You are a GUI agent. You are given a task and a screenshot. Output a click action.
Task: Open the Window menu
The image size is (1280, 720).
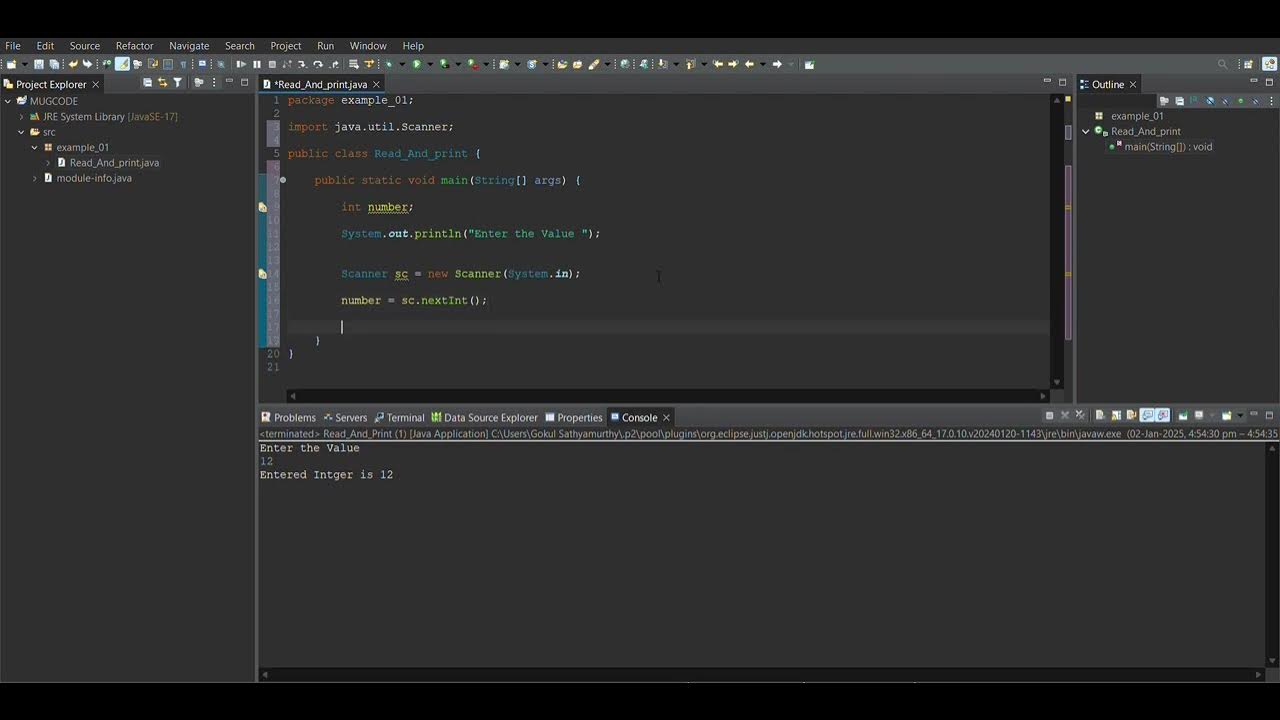[x=368, y=46]
